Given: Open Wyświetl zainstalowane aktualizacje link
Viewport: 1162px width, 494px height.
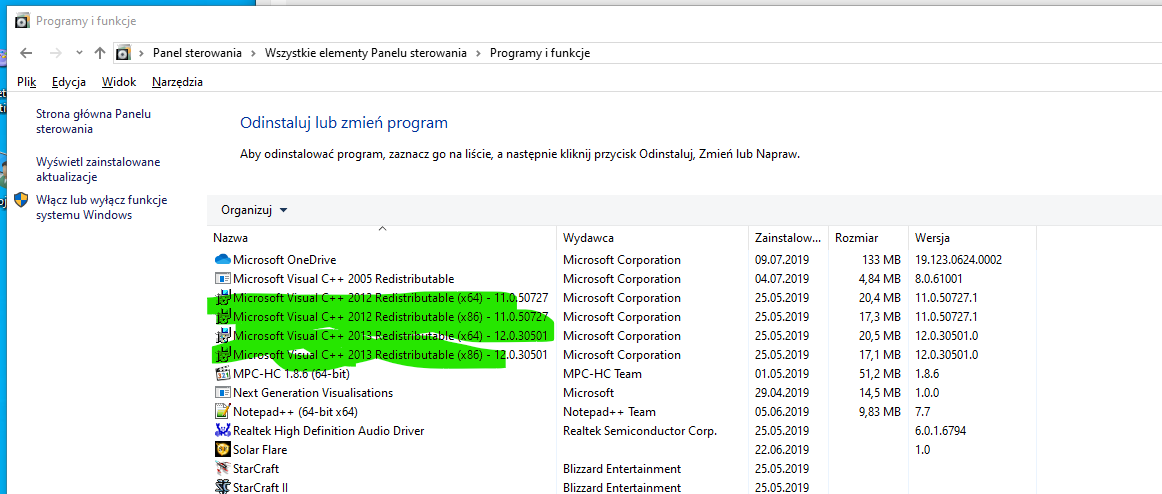Looking at the screenshot, I should [98, 170].
